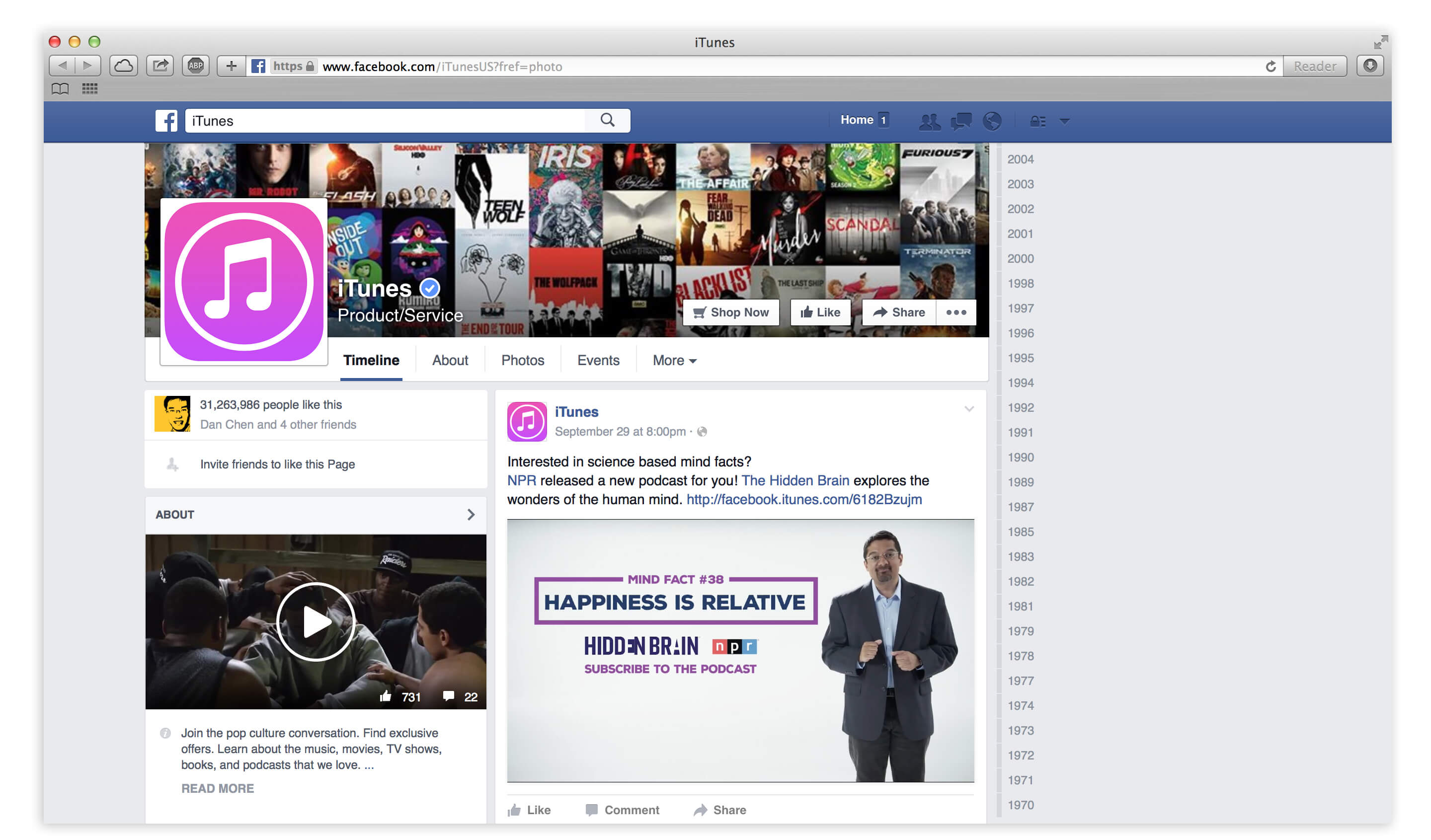
Task: Click the iTunes post author name
Action: coord(576,412)
